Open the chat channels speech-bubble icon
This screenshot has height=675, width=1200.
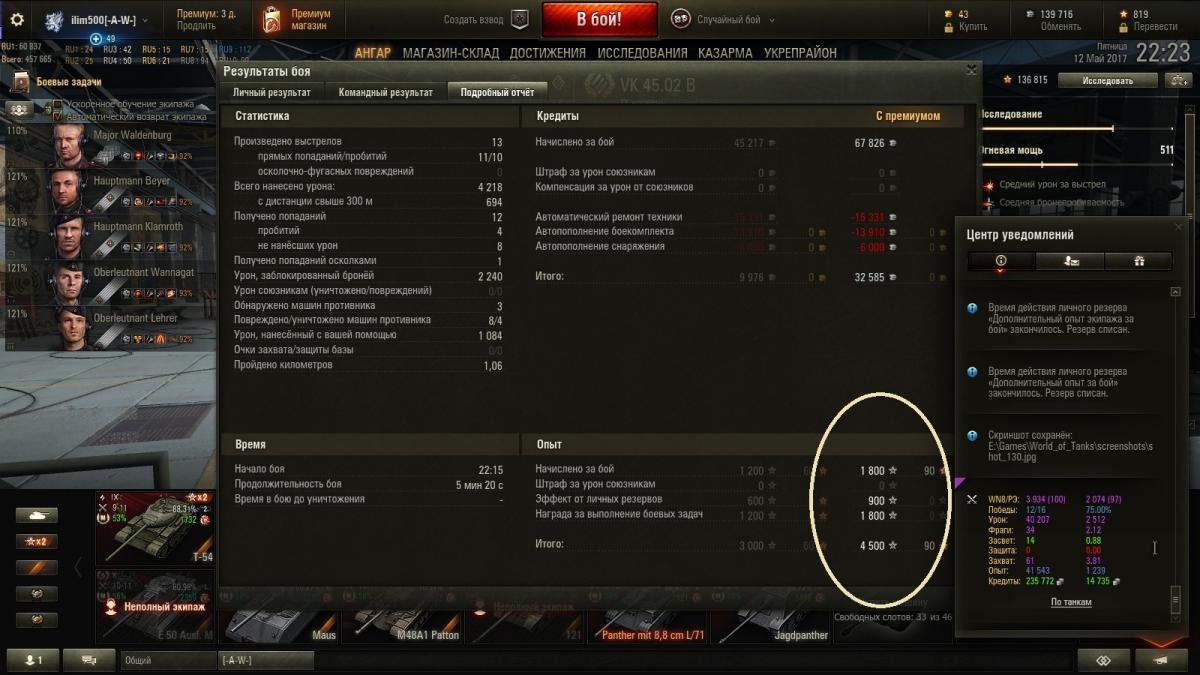coord(89,660)
